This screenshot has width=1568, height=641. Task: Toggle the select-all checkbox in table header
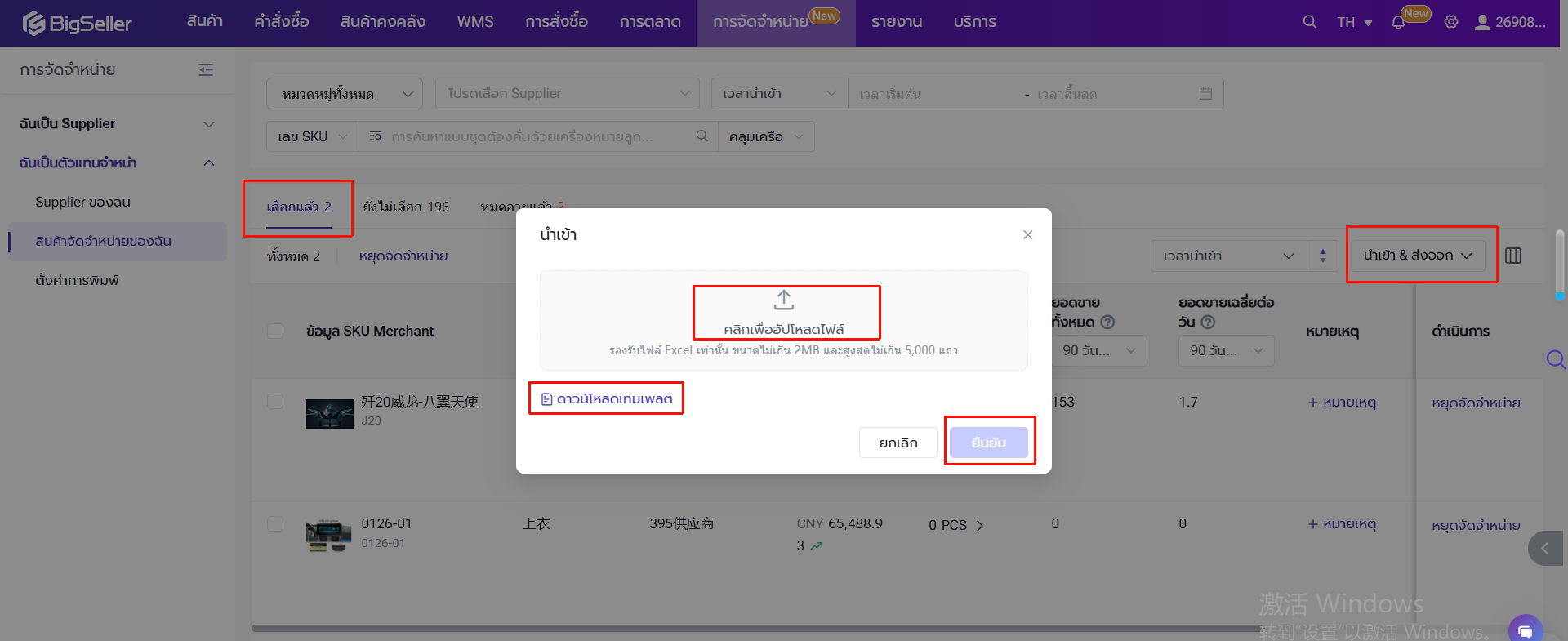(275, 331)
